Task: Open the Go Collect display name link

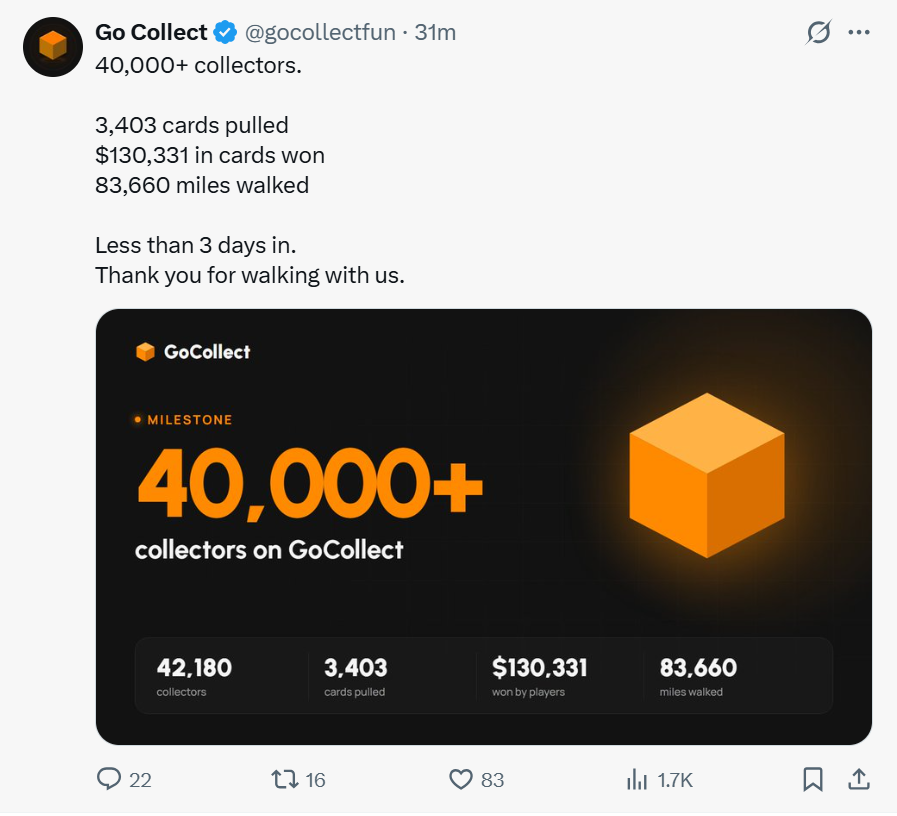Action: 151,33
